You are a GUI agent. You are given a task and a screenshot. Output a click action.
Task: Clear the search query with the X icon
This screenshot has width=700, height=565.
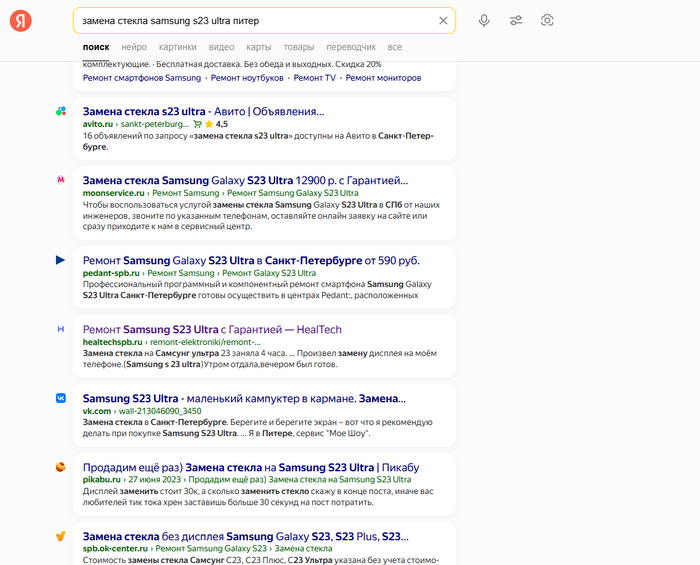click(x=443, y=21)
